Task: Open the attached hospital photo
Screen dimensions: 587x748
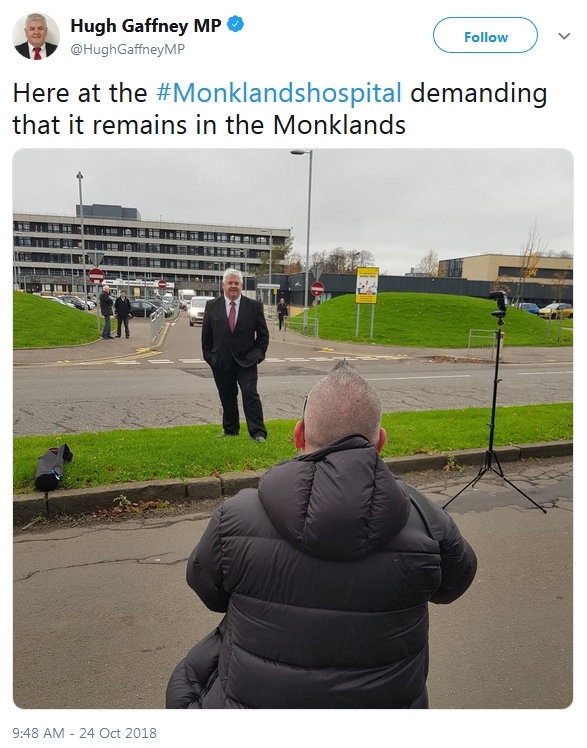Action: click(x=293, y=428)
